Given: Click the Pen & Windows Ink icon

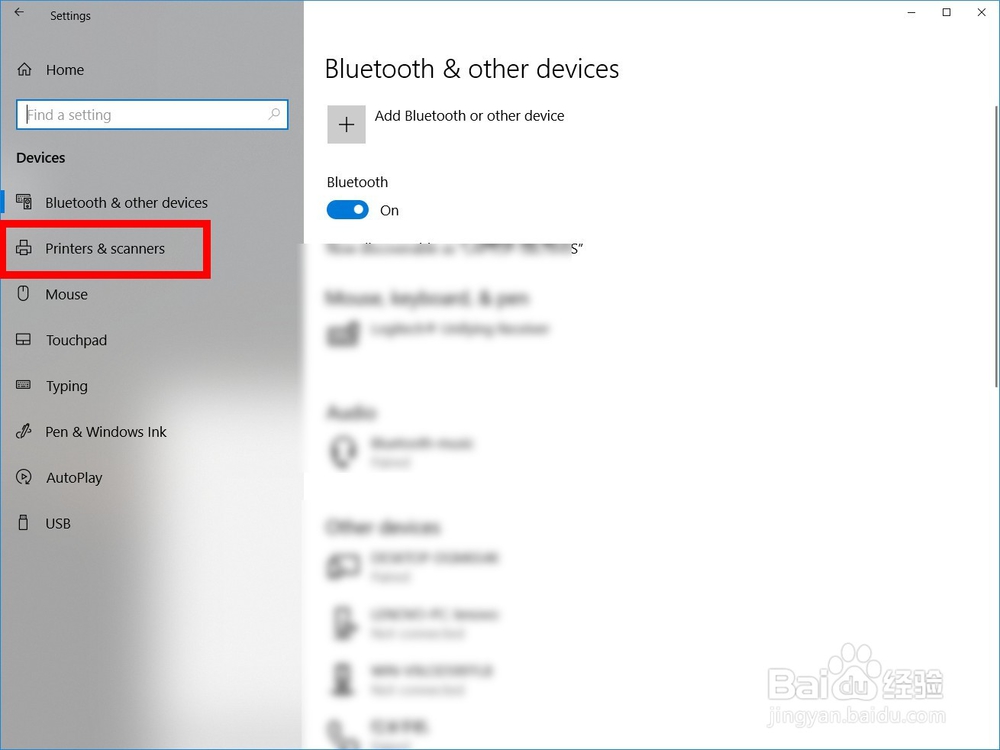Looking at the screenshot, I should tap(24, 432).
